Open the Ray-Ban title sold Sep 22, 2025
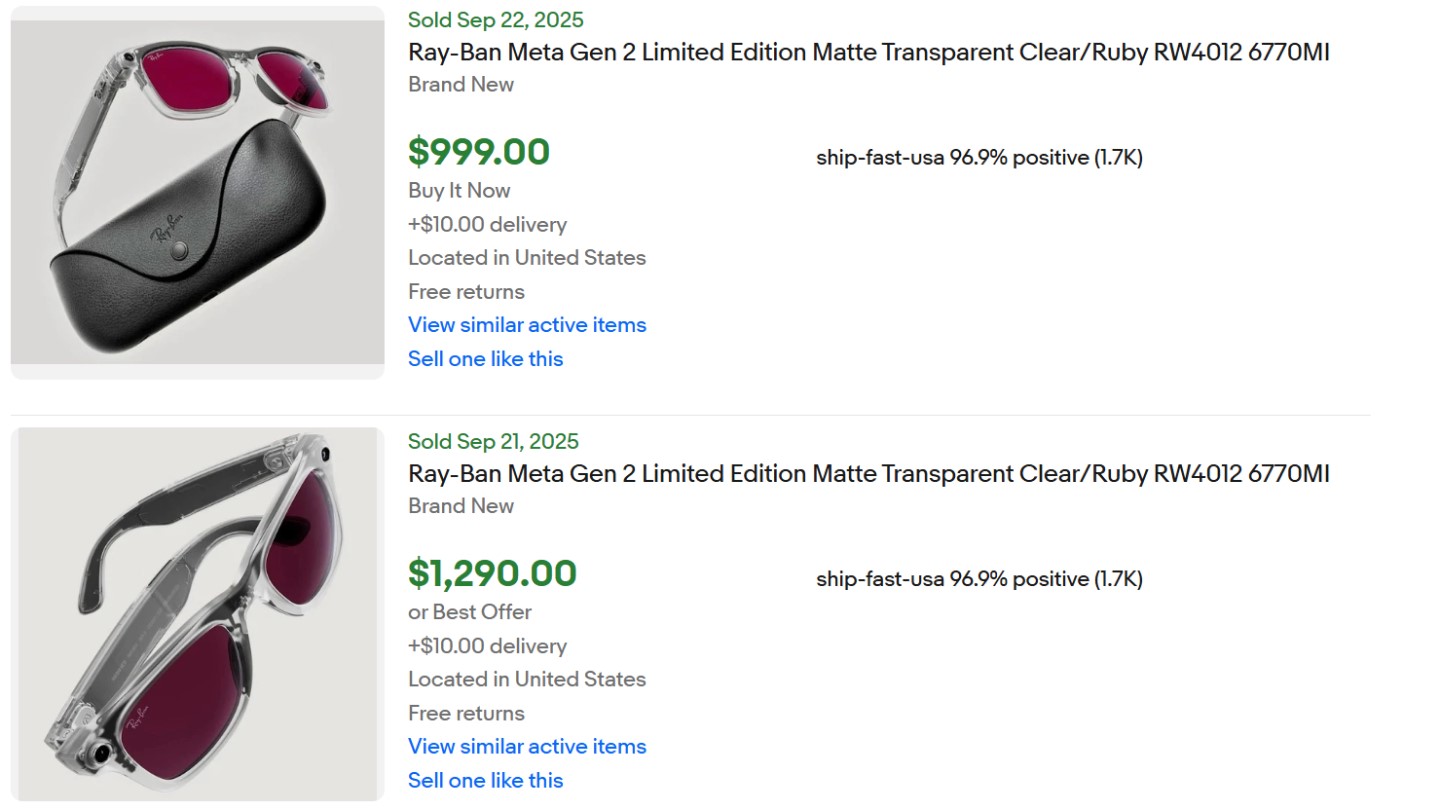The width and height of the screenshot is (1440, 810). 868,53
